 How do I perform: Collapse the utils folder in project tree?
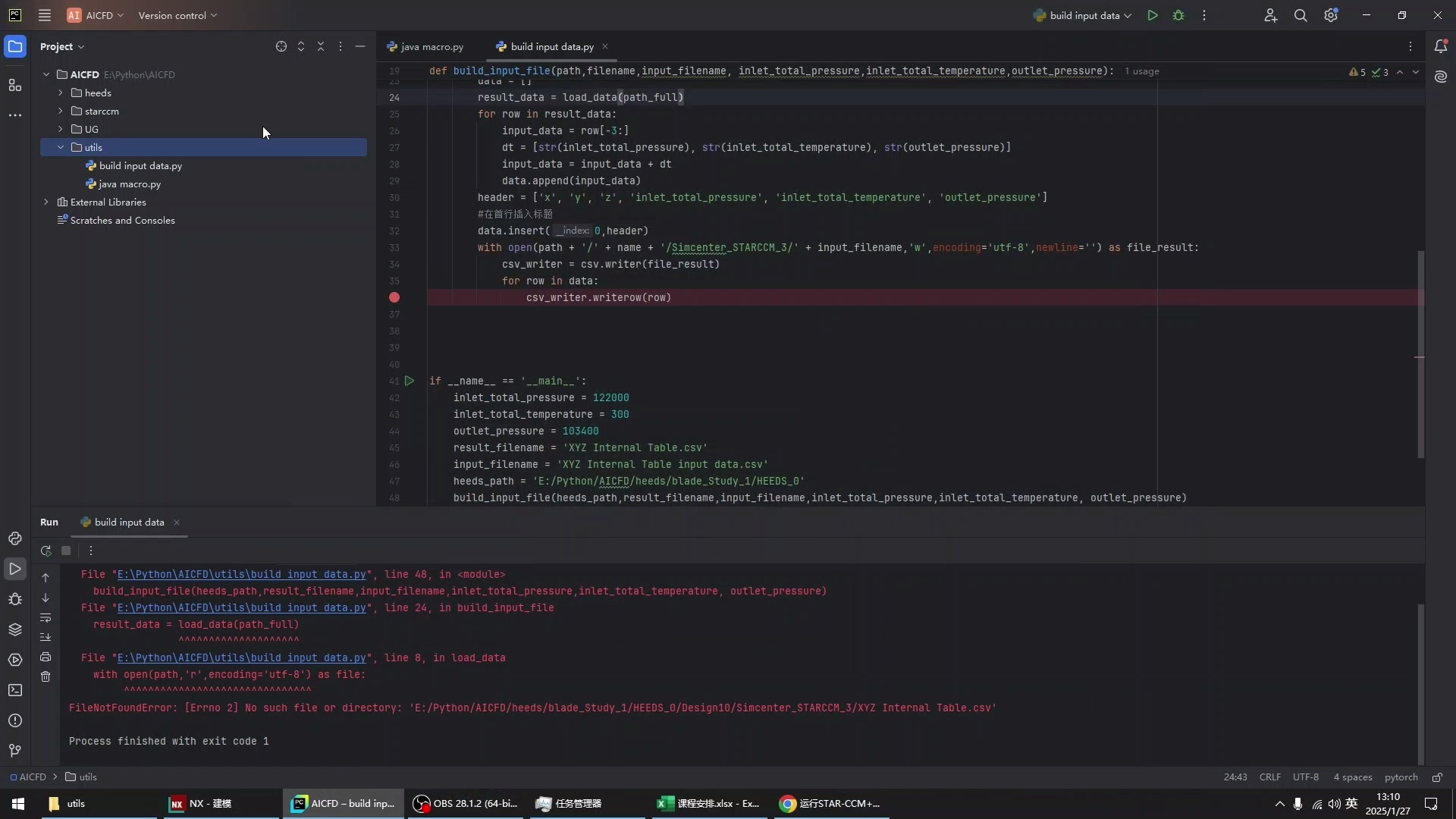pos(61,147)
